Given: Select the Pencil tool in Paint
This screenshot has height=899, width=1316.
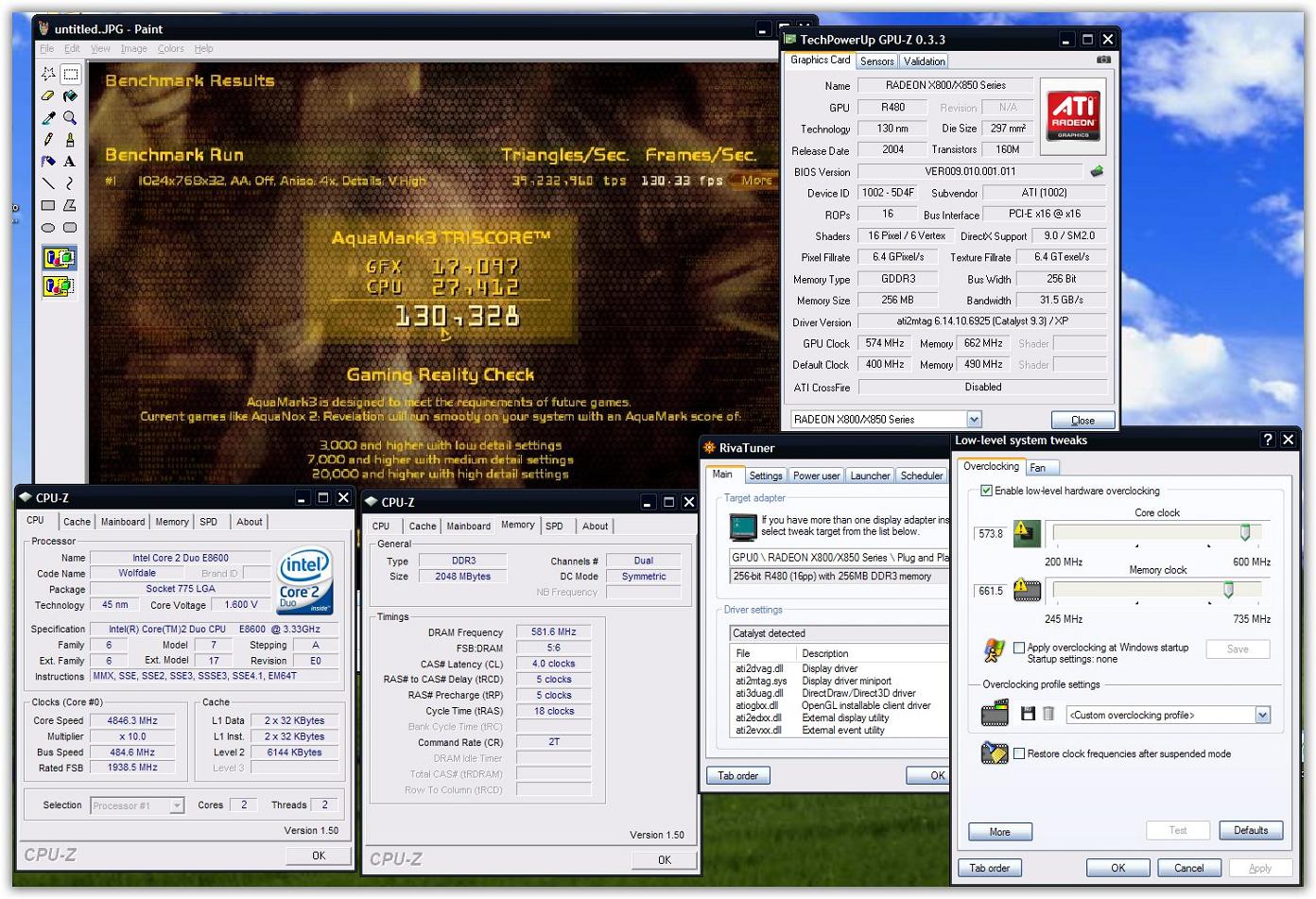Looking at the screenshot, I should [x=48, y=139].
